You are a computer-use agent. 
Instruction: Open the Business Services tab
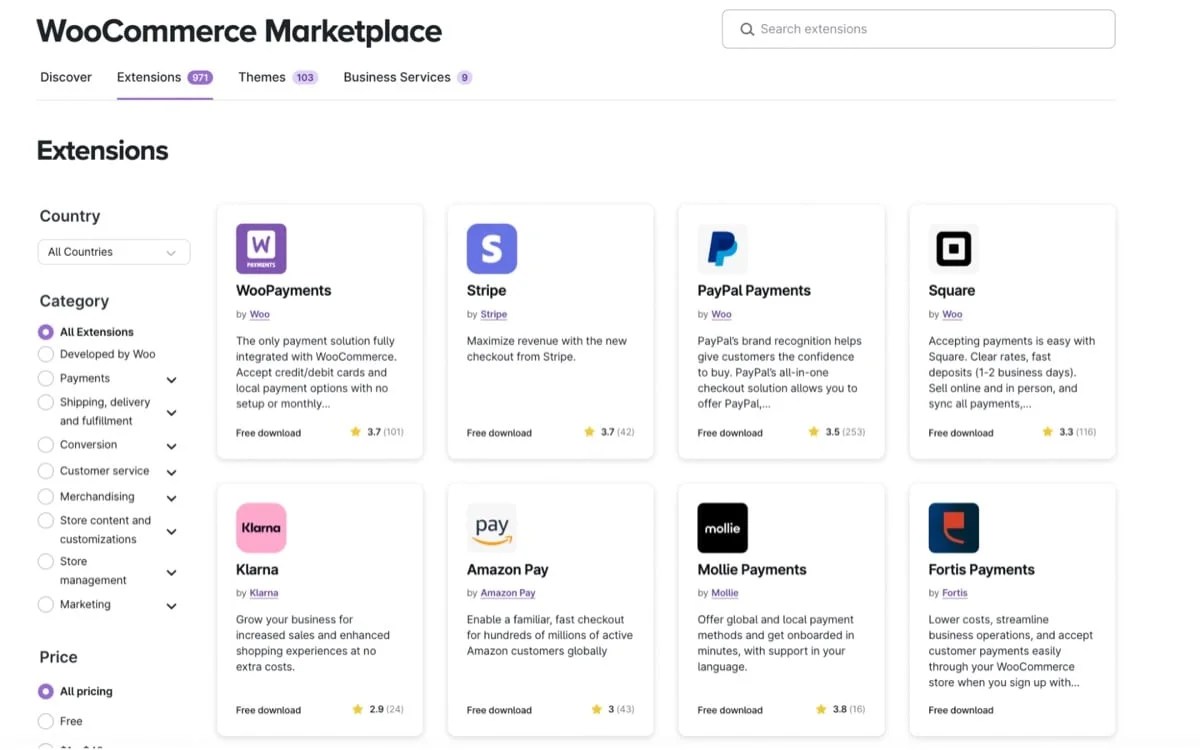[395, 77]
